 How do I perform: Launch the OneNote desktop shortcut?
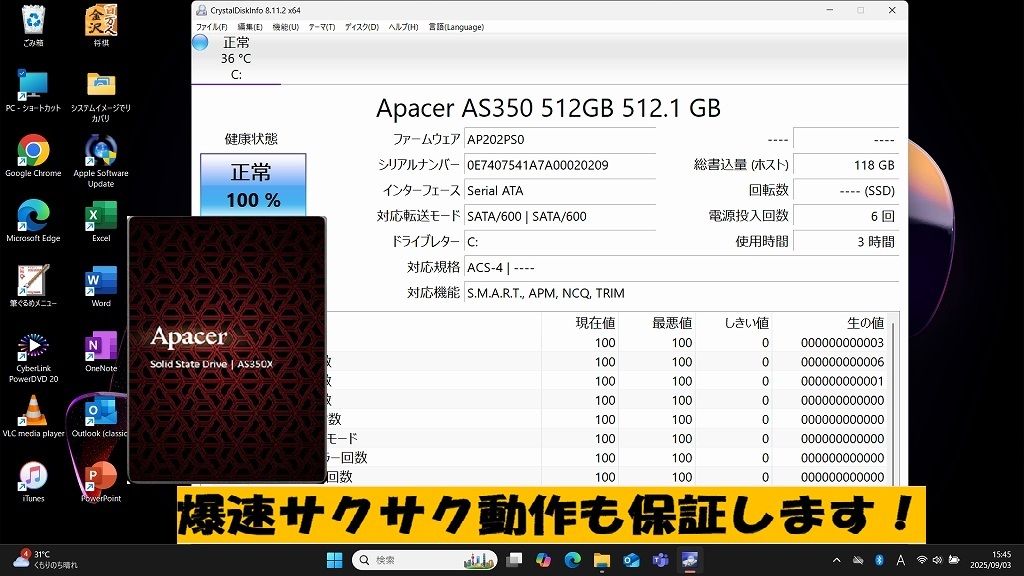pyautogui.click(x=101, y=351)
